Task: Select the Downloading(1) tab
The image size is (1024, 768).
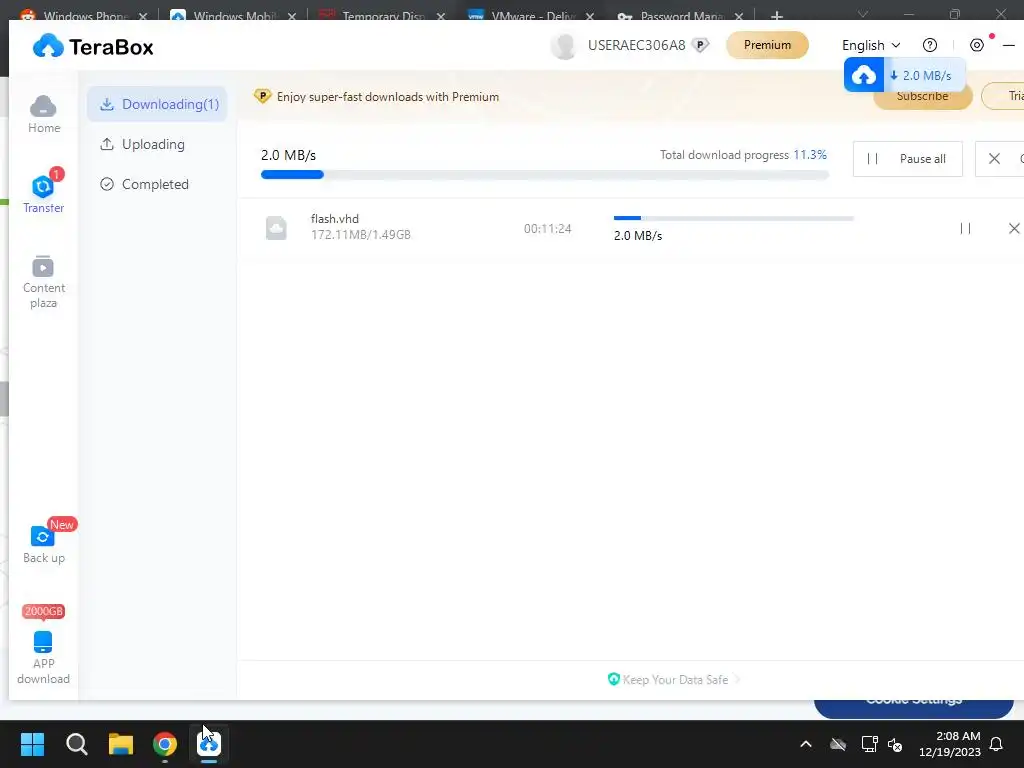Action: point(157,104)
